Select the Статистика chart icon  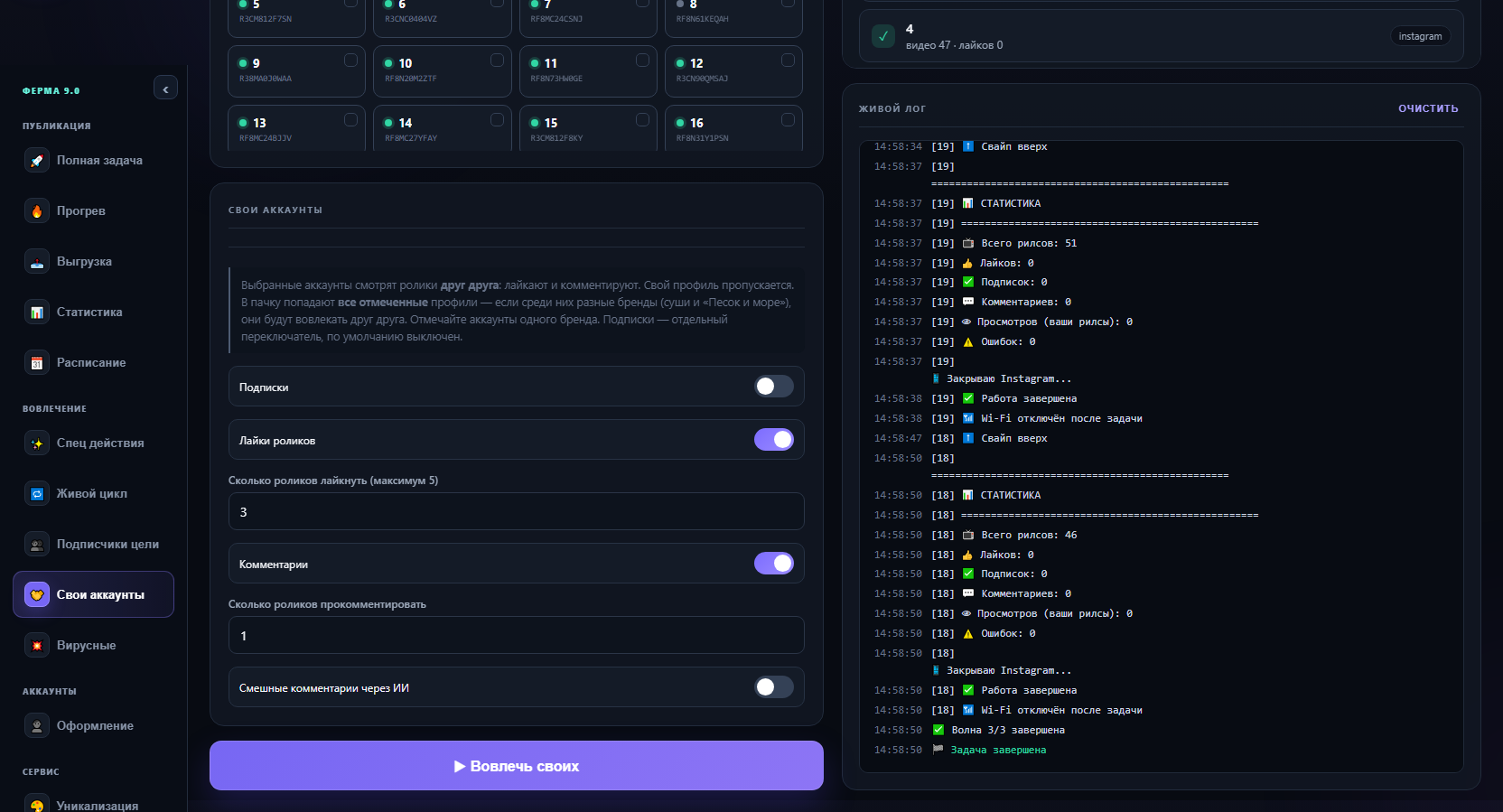coord(37,313)
